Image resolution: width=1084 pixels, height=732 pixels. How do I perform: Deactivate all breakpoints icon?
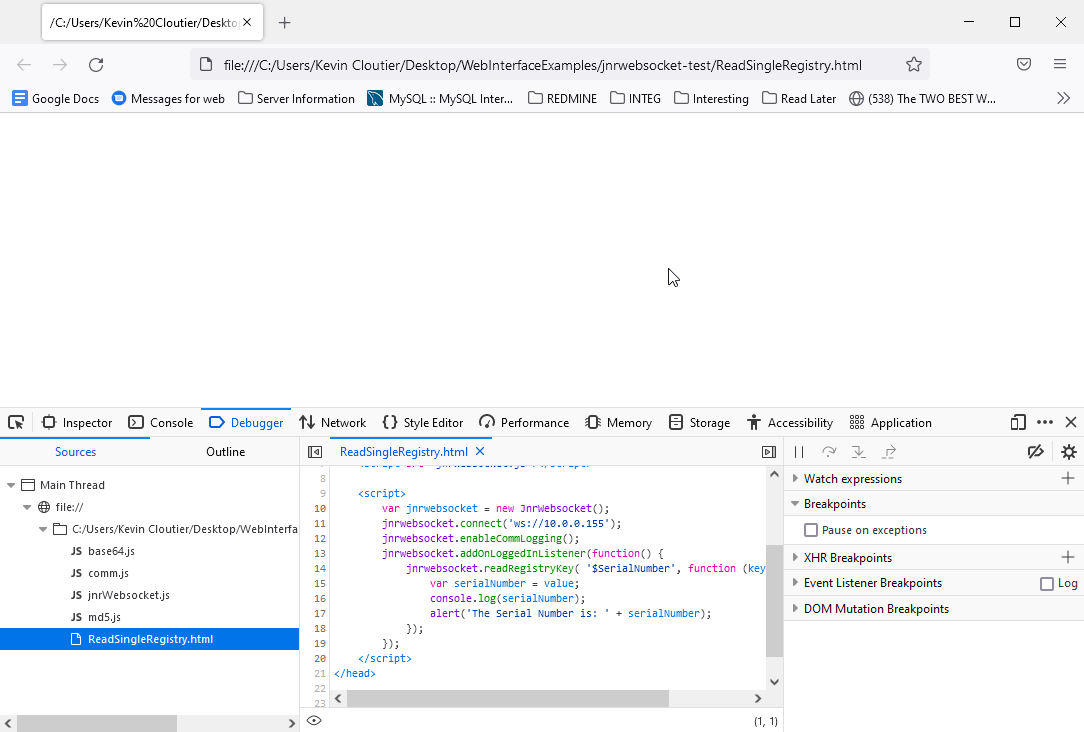tap(1036, 452)
